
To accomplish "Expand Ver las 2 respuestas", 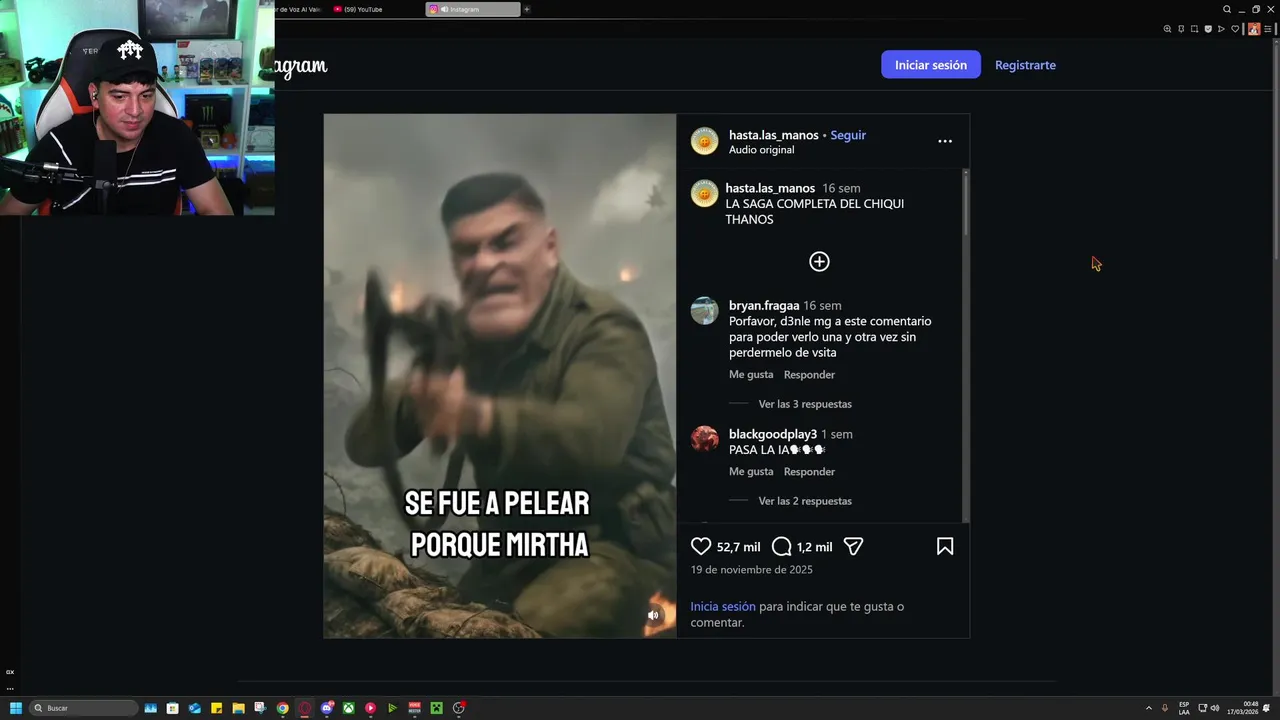I will click(x=805, y=501).
